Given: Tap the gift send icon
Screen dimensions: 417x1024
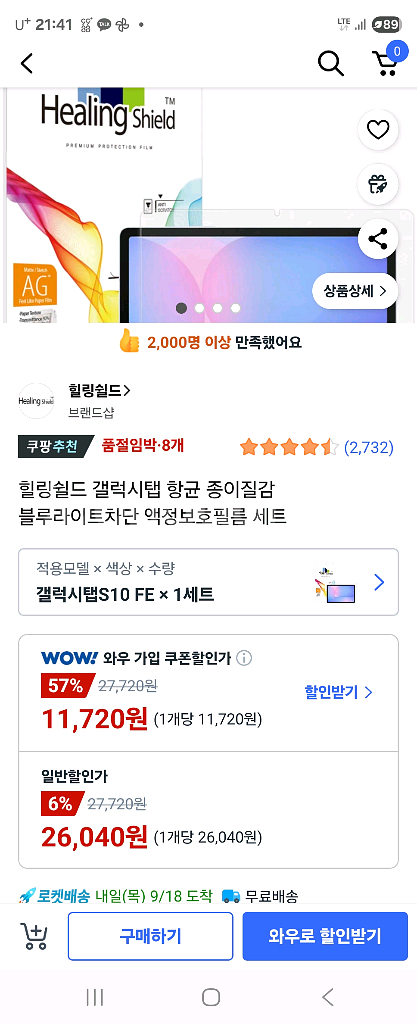Looking at the screenshot, I should tap(378, 185).
